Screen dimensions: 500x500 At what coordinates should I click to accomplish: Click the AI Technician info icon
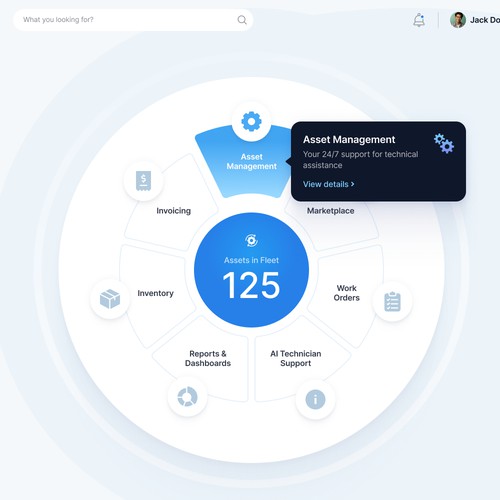pos(315,399)
